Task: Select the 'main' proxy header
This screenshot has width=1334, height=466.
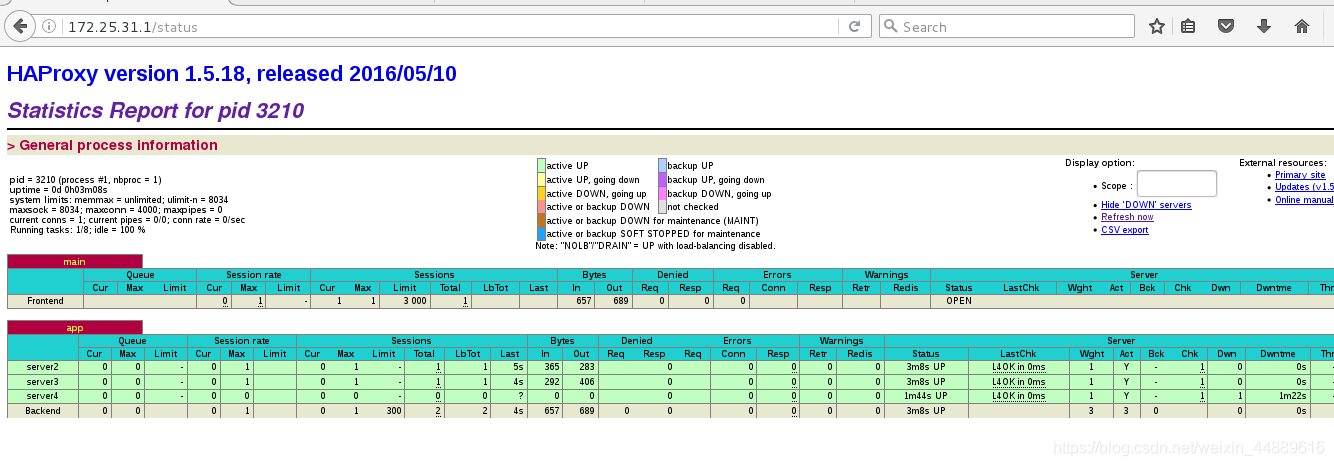Action: pos(74,262)
